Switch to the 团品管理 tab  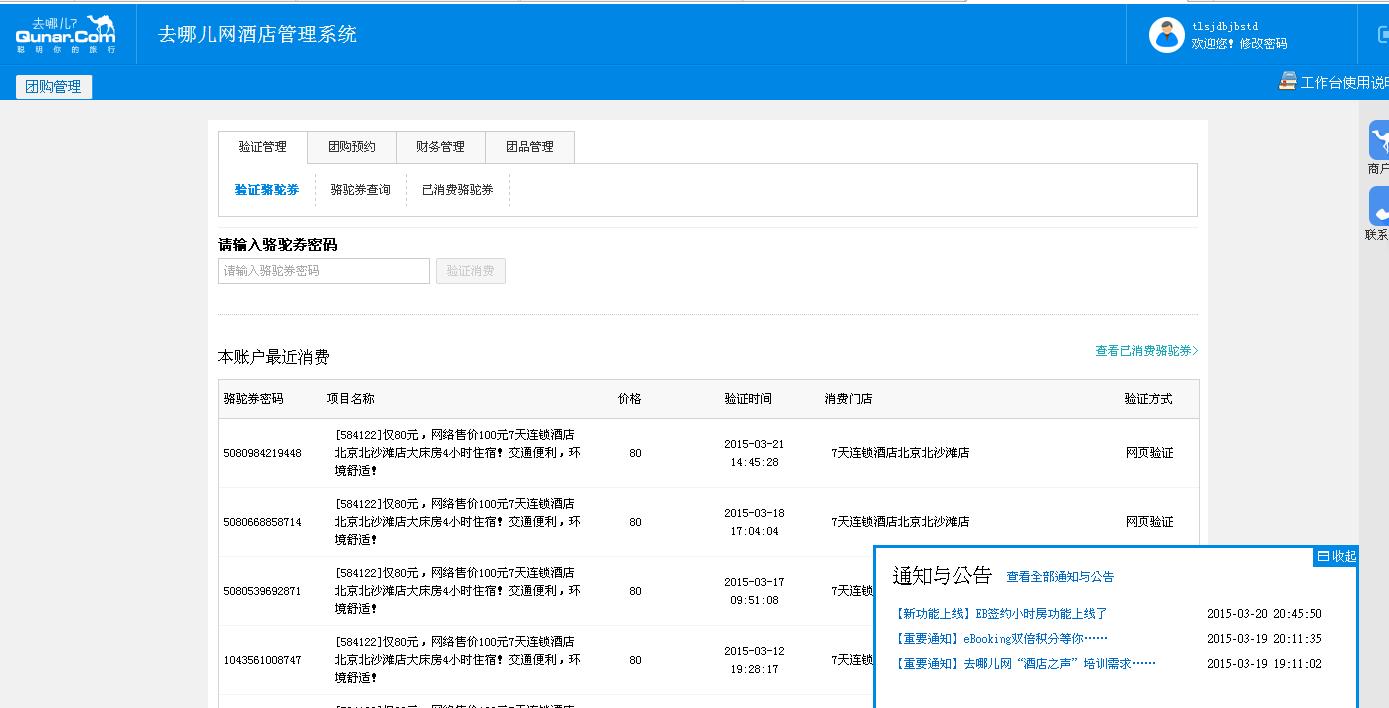(x=530, y=147)
